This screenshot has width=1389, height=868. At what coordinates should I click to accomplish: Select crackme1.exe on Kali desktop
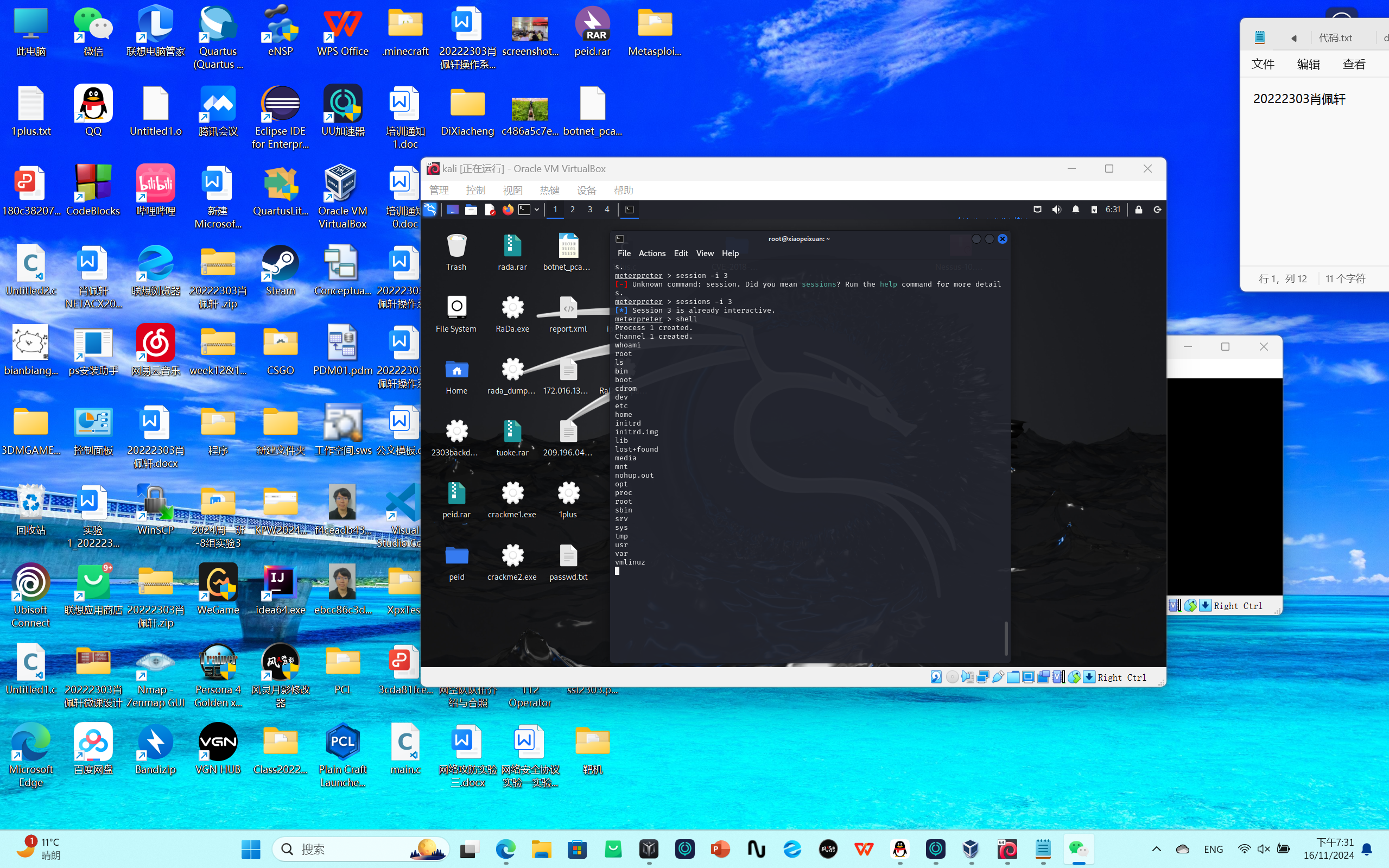(512, 499)
